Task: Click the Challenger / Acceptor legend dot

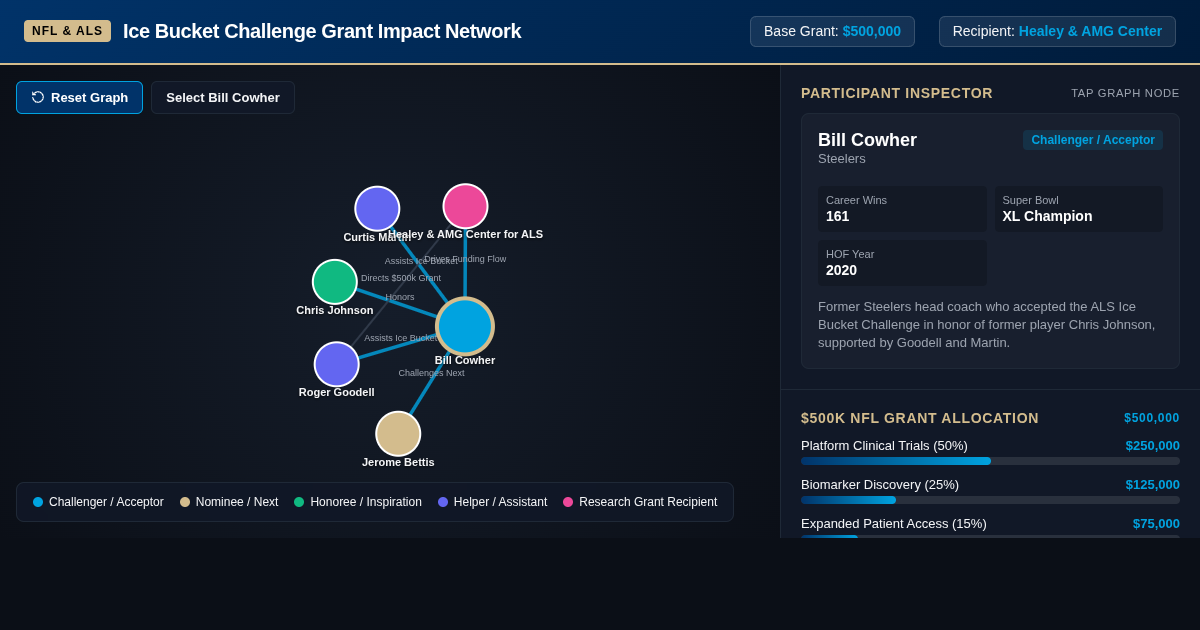Action: point(38,502)
